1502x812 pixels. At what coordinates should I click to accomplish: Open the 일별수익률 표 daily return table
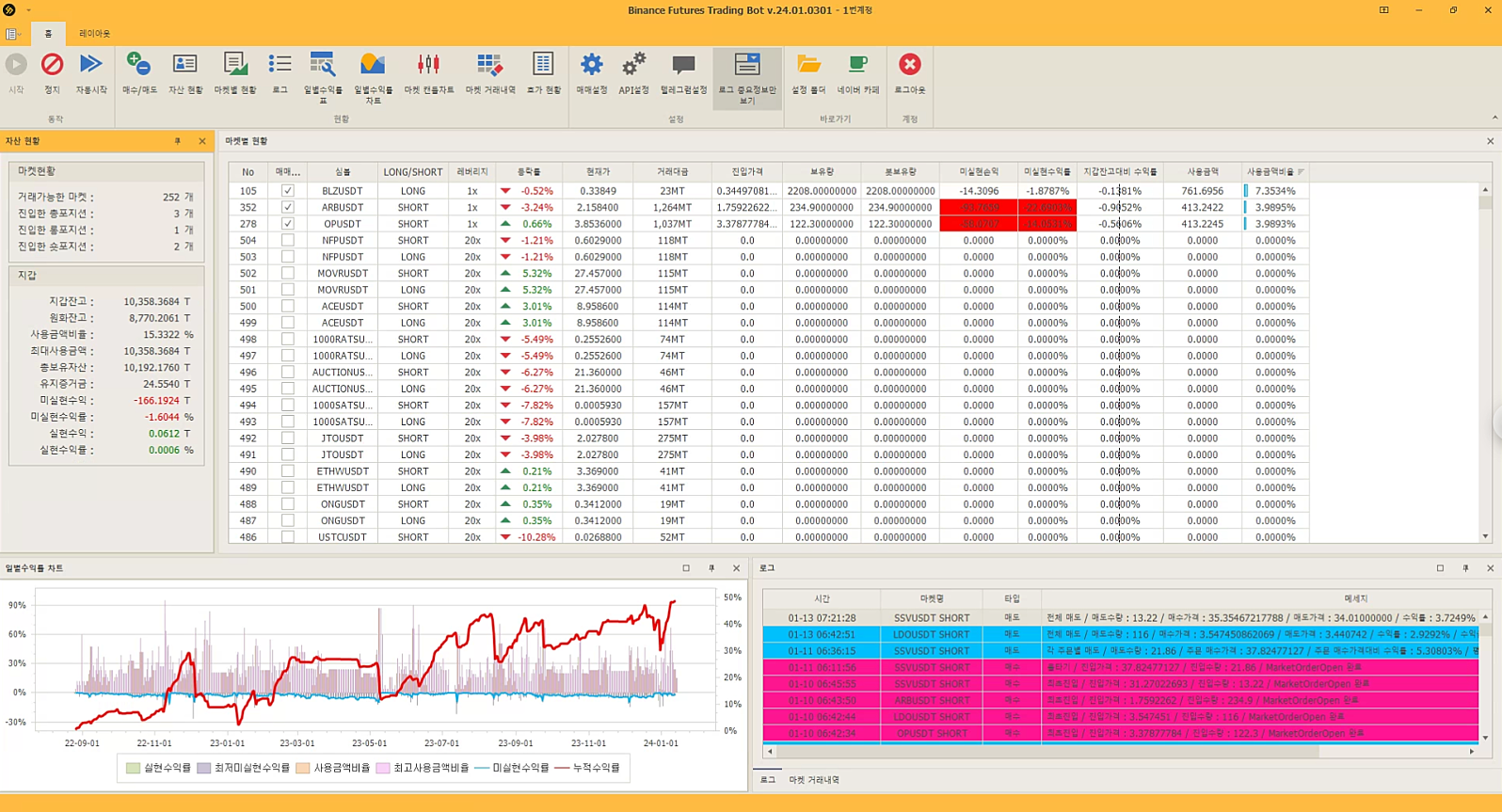tap(323, 64)
